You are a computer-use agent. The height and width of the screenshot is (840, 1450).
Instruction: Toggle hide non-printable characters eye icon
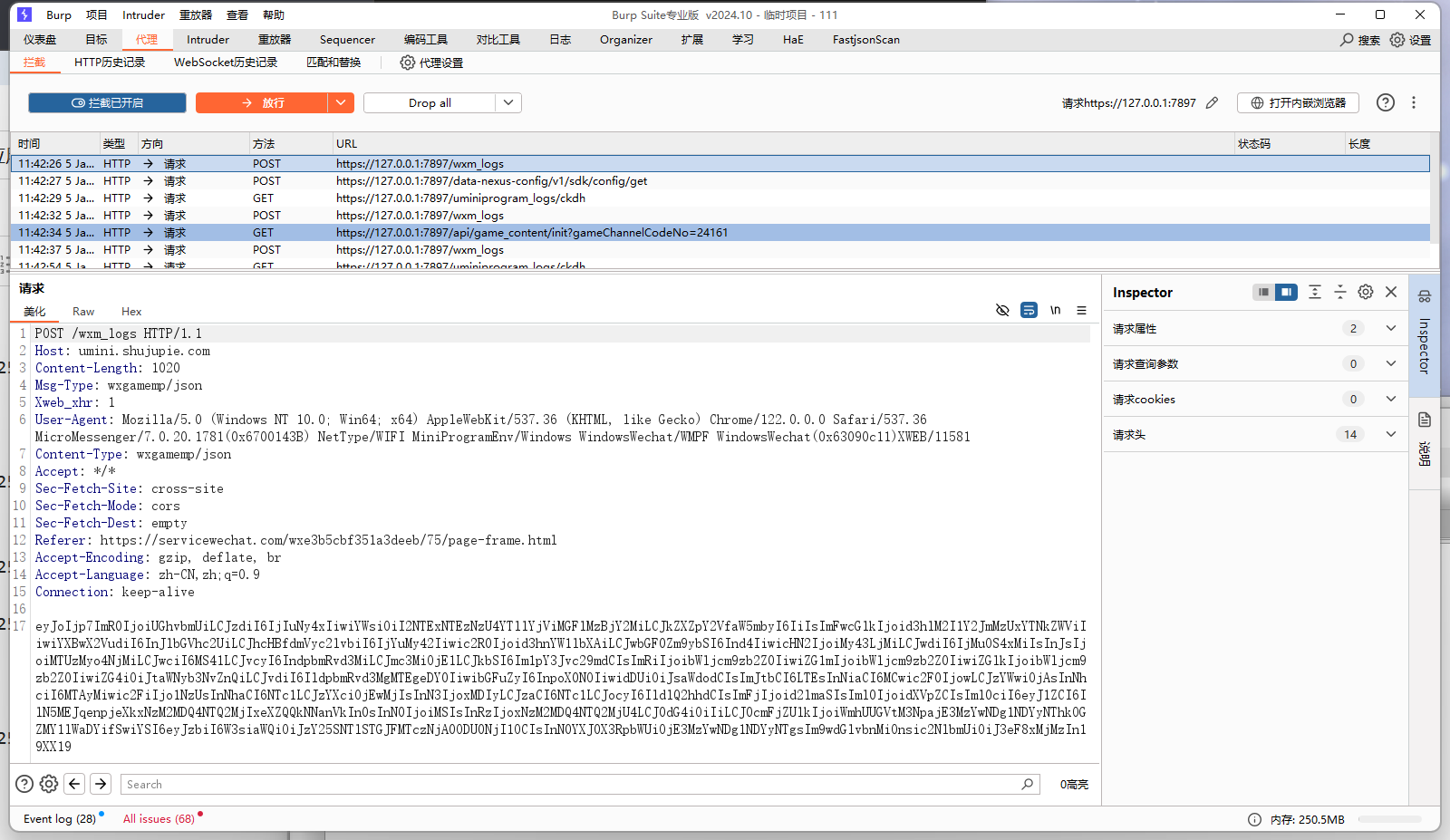[1002, 310]
